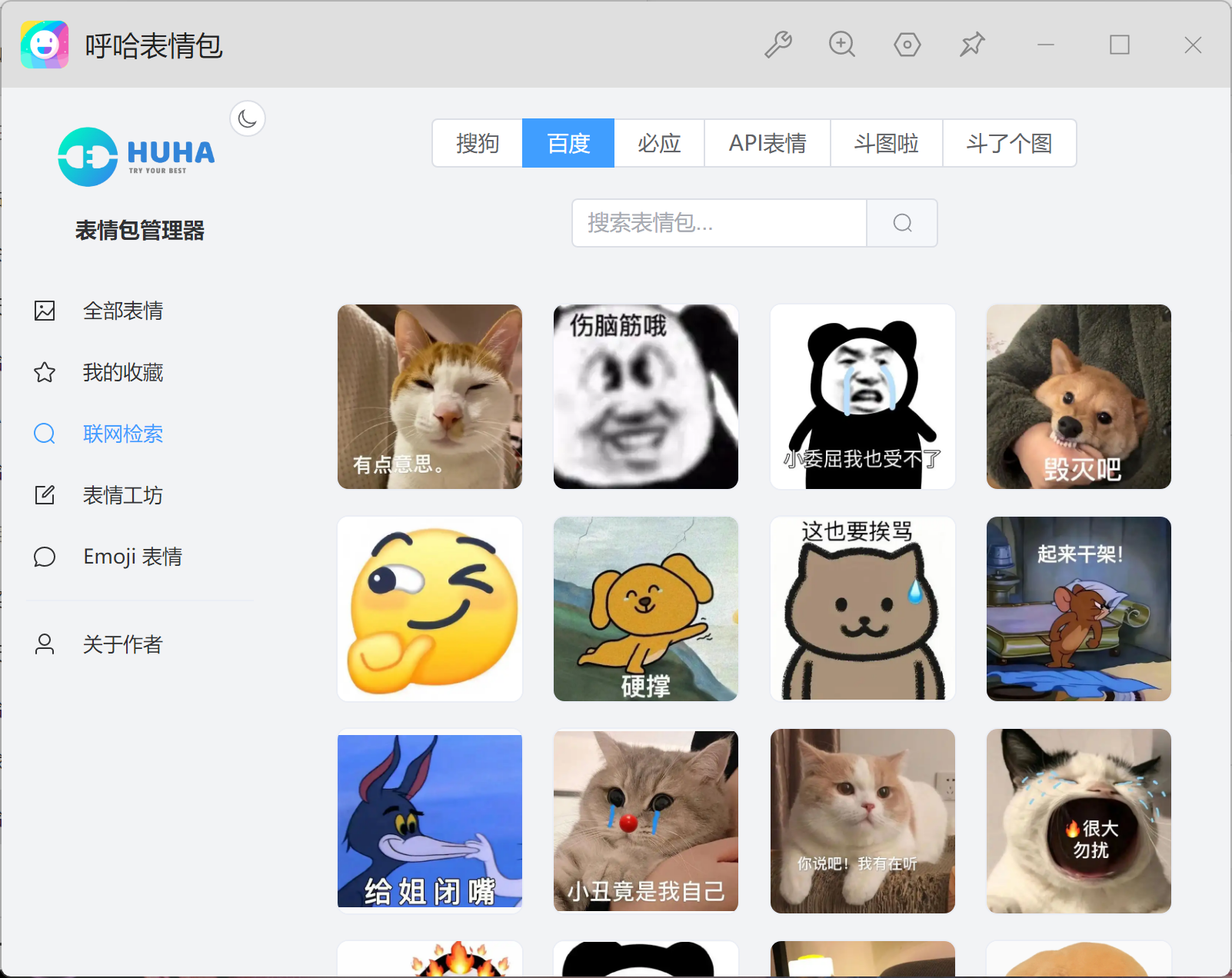
Task: Click the edit icon beside 表情工坊
Action: (45, 495)
